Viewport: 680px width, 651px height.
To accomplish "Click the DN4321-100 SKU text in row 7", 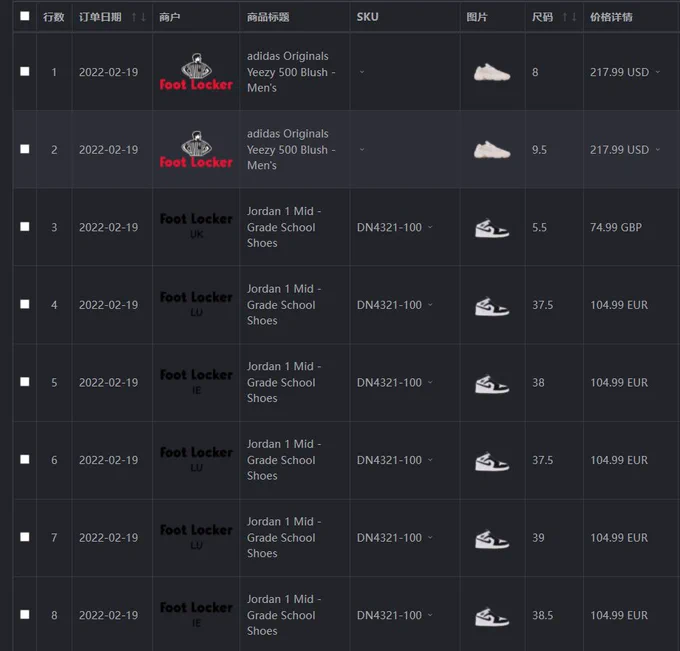I will coord(389,538).
